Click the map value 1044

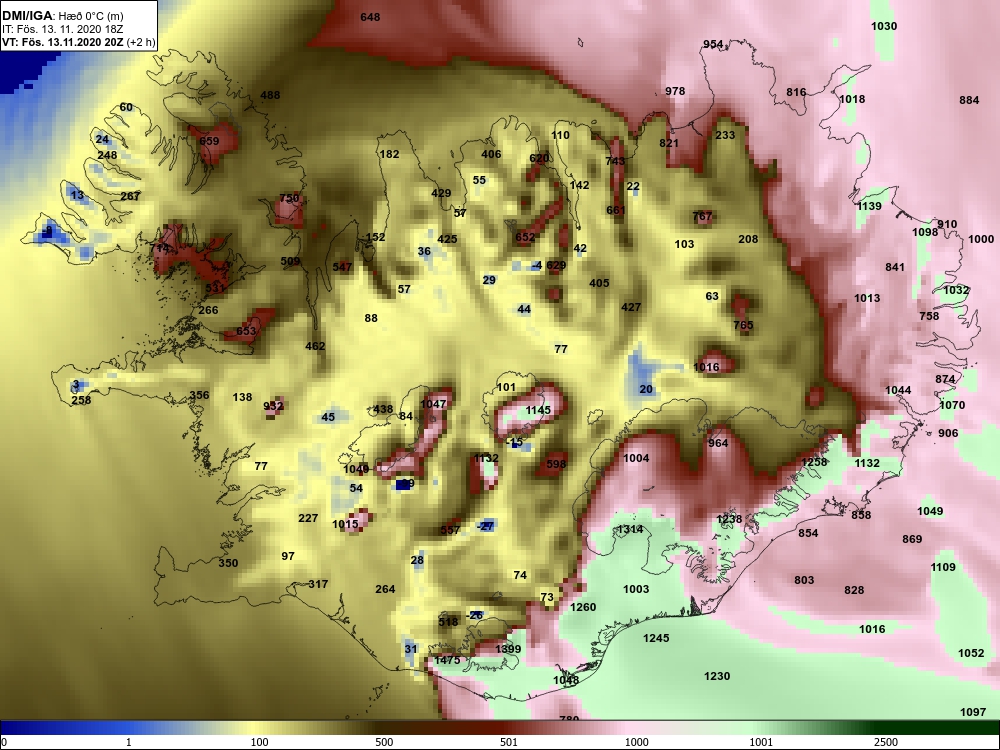[x=898, y=390]
